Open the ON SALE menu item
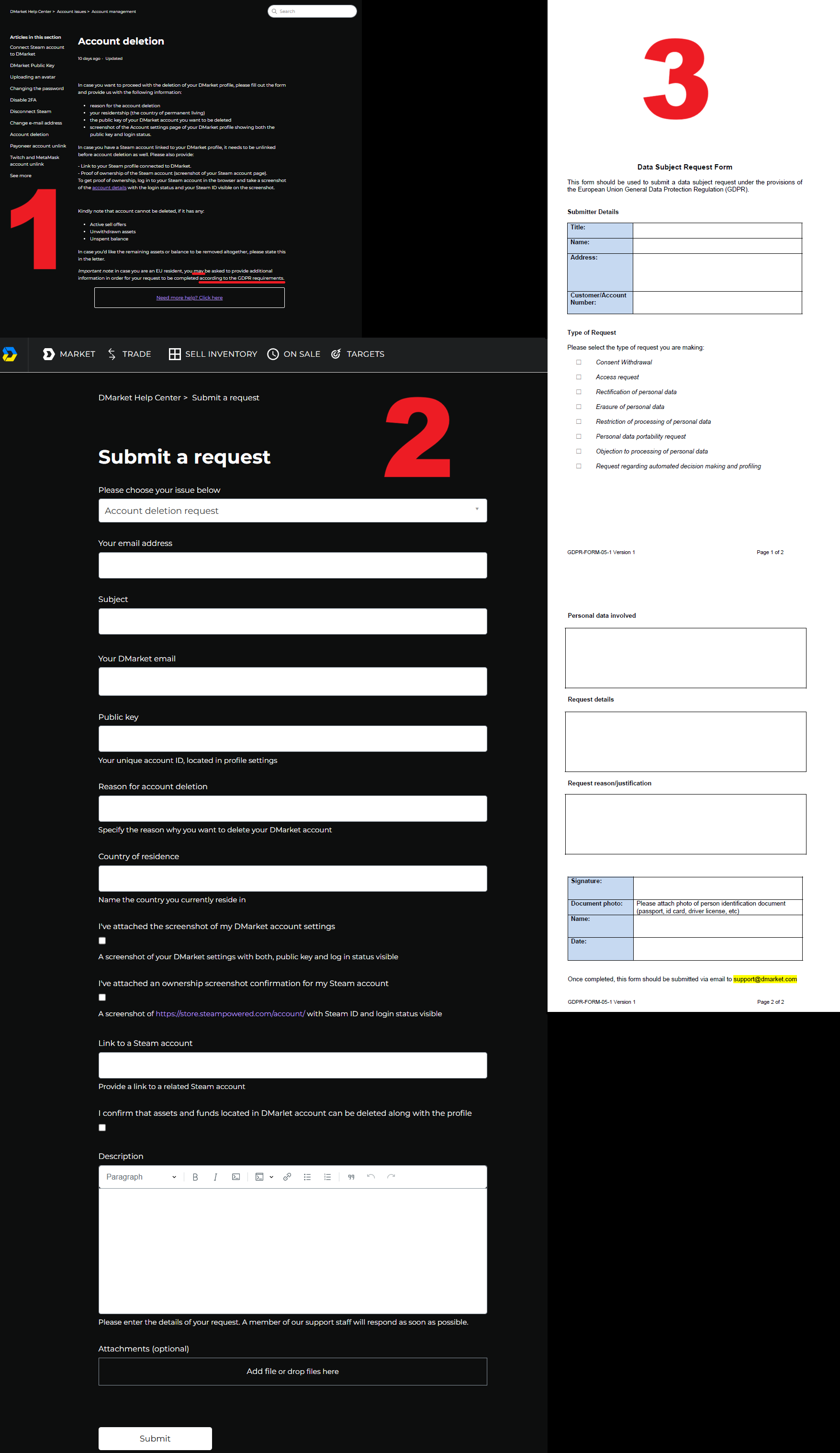This screenshot has width=840, height=1453. [302, 354]
